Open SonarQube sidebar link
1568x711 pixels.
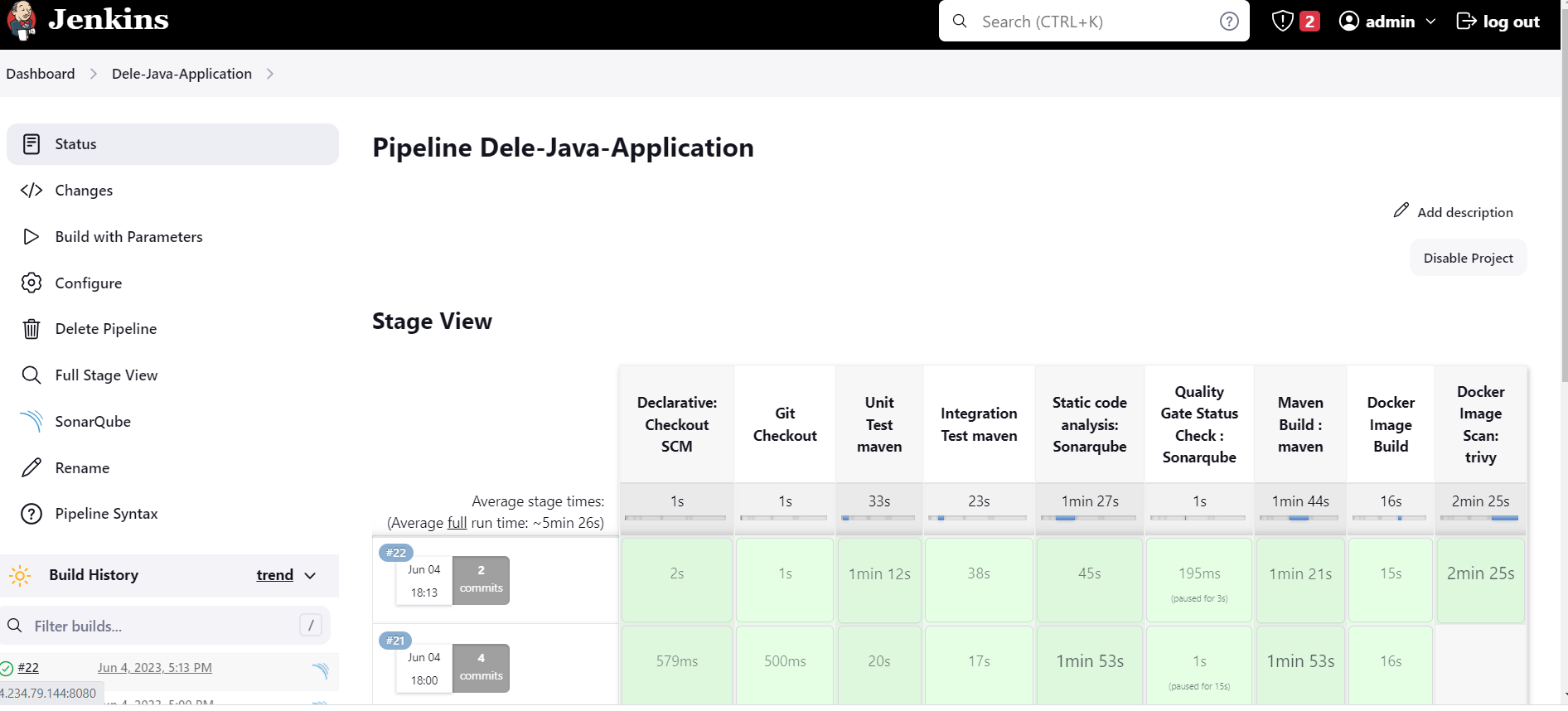[172, 421]
